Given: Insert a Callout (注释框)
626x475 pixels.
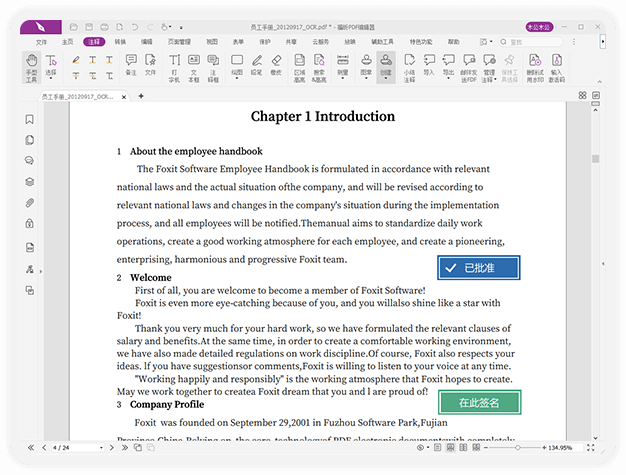Looking at the screenshot, I should 213,68.
